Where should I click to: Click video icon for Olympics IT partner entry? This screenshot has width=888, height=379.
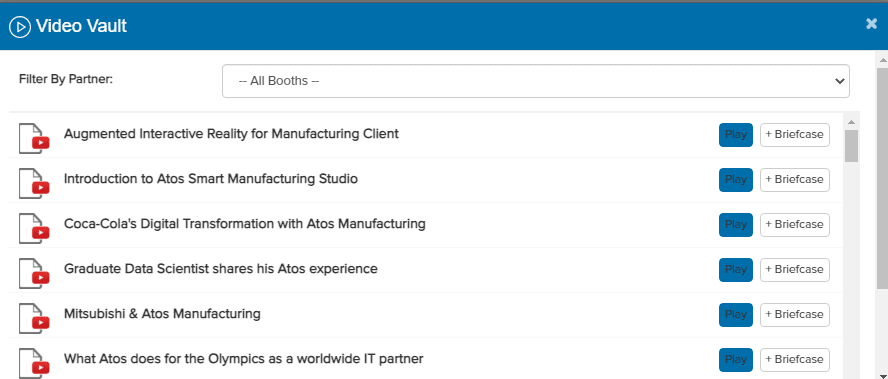click(x=34, y=363)
